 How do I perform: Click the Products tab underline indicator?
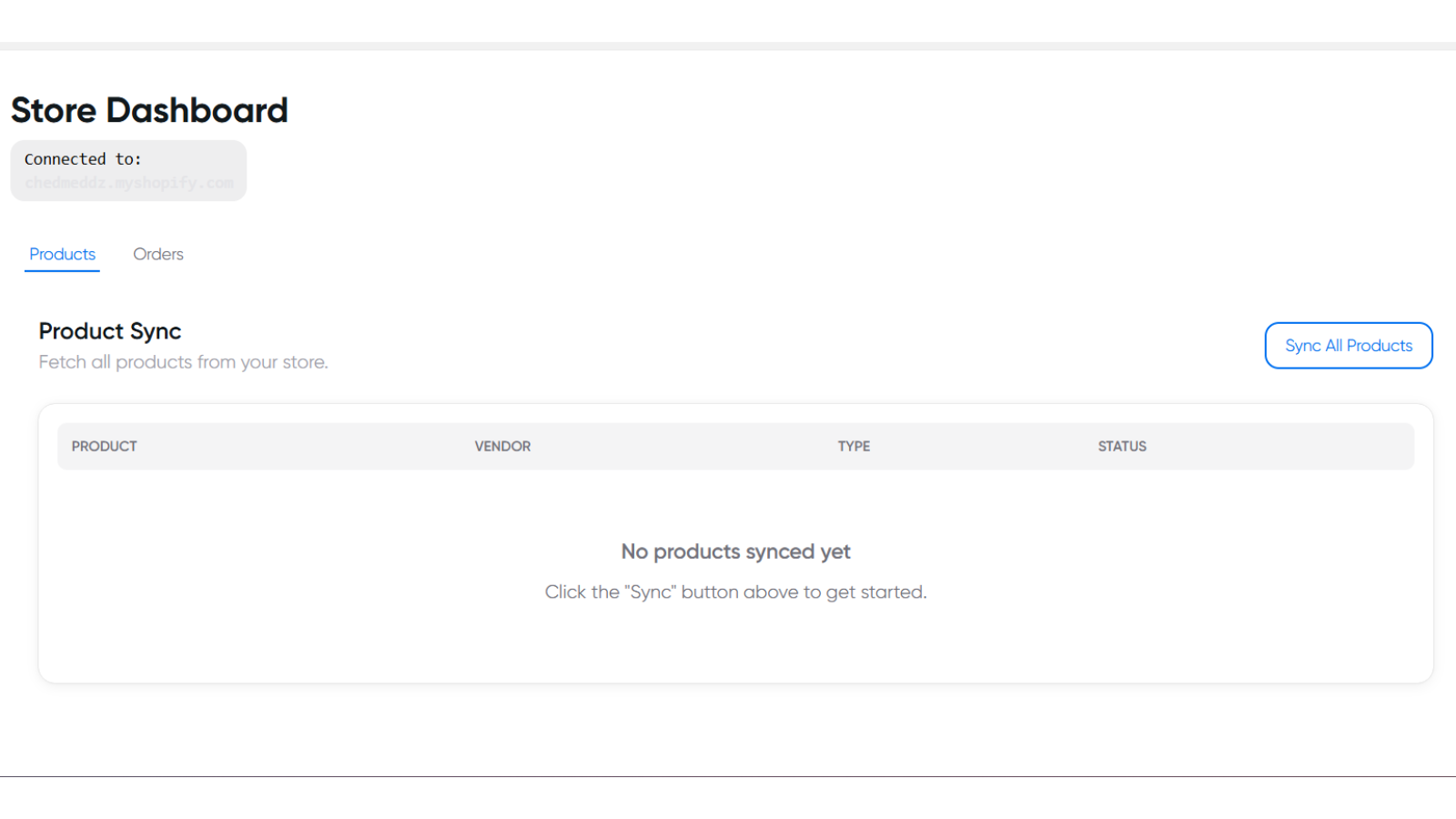(x=62, y=271)
